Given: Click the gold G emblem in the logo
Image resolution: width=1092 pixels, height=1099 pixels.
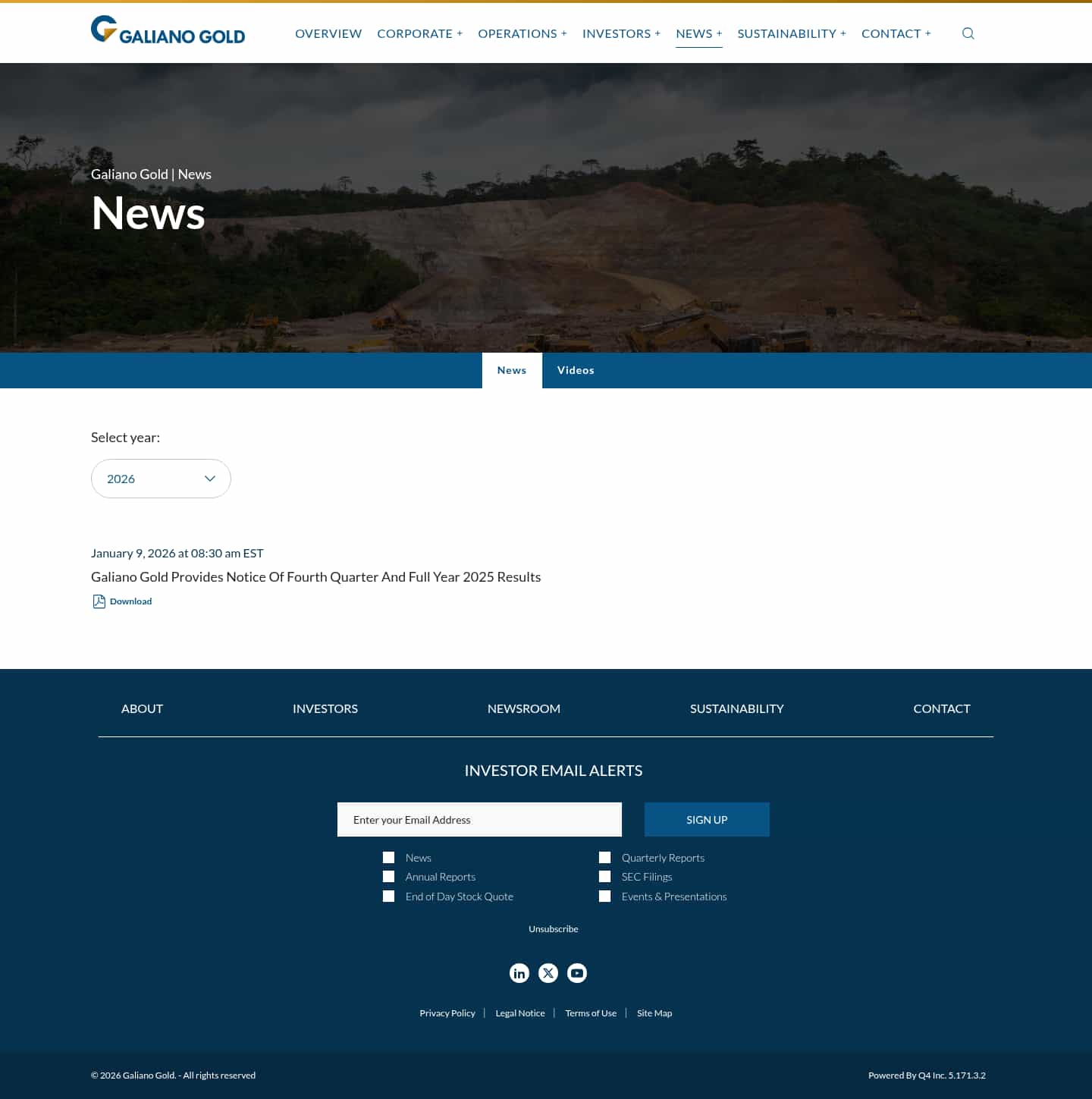Looking at the screenshot, I should (x=104, y=29).
